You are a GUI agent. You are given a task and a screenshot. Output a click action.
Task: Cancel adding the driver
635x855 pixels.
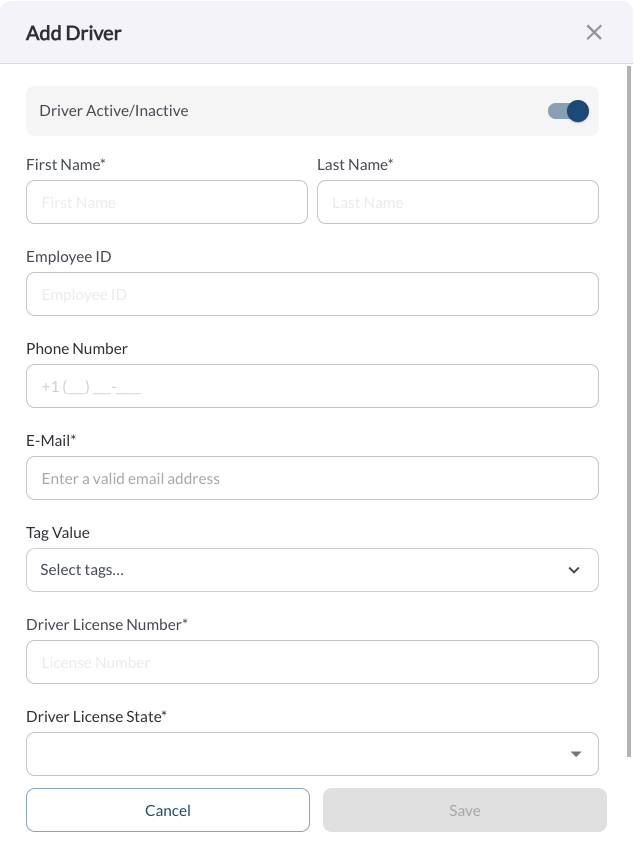(x=168, y=810)
